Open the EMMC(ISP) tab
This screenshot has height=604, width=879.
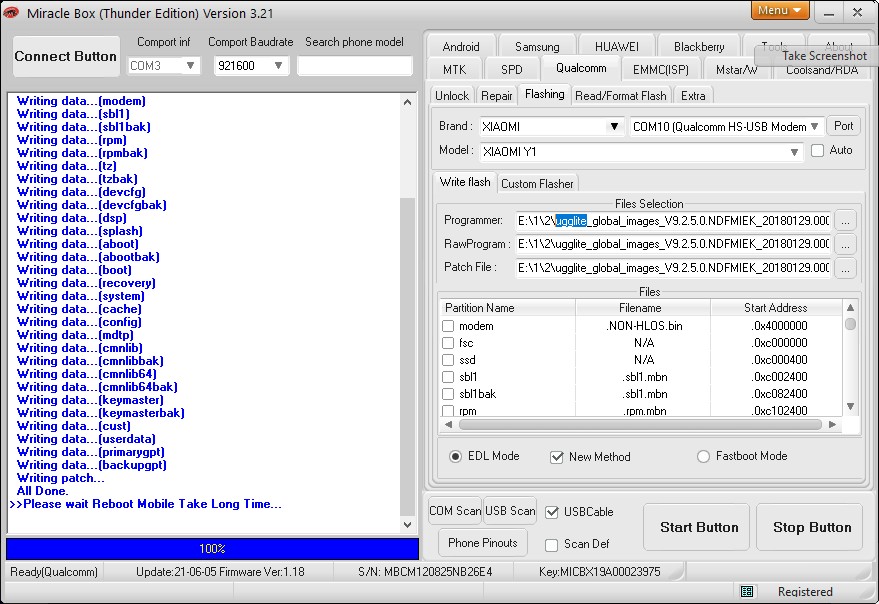[661, 70]
